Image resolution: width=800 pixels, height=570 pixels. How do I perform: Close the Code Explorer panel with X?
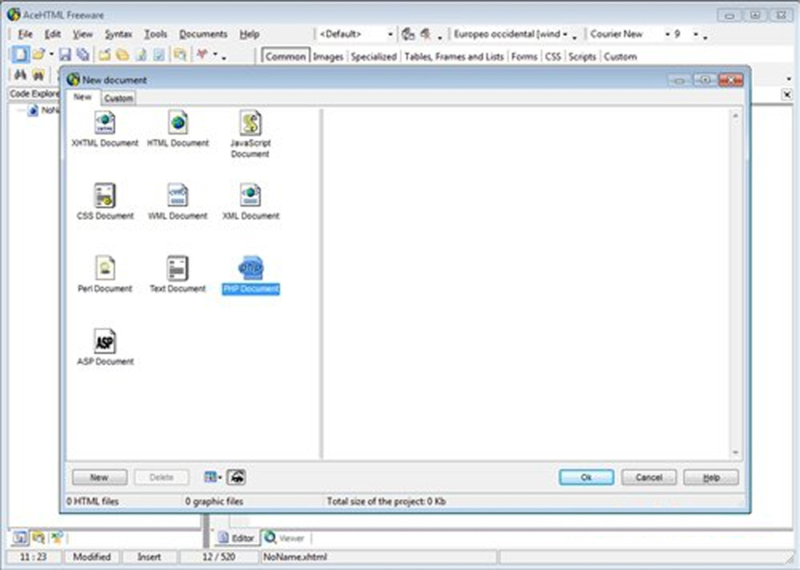pyautogui.click(x=787, y=94)
